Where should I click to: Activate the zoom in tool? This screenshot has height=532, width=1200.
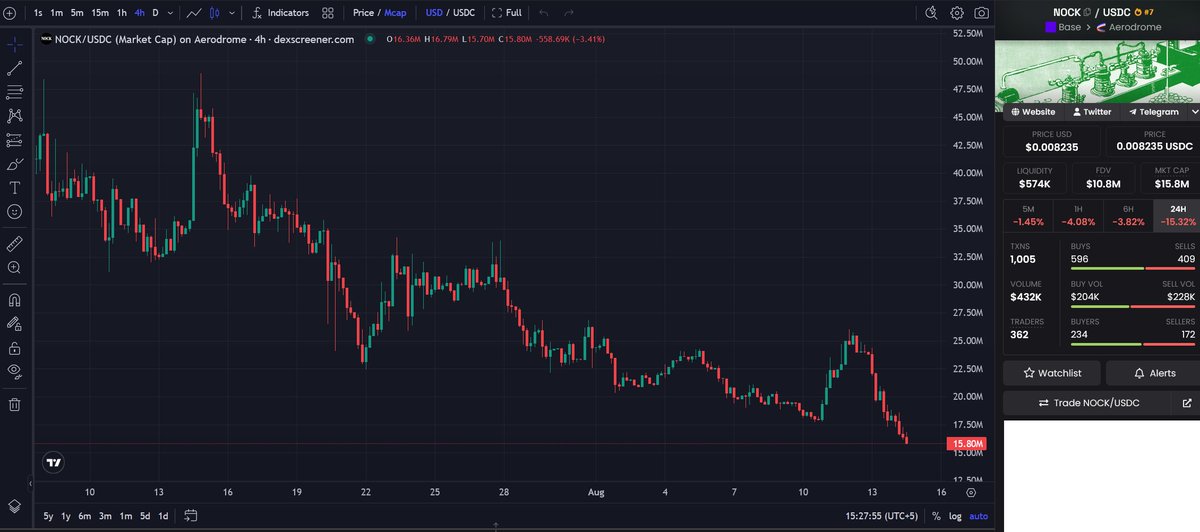15,268
